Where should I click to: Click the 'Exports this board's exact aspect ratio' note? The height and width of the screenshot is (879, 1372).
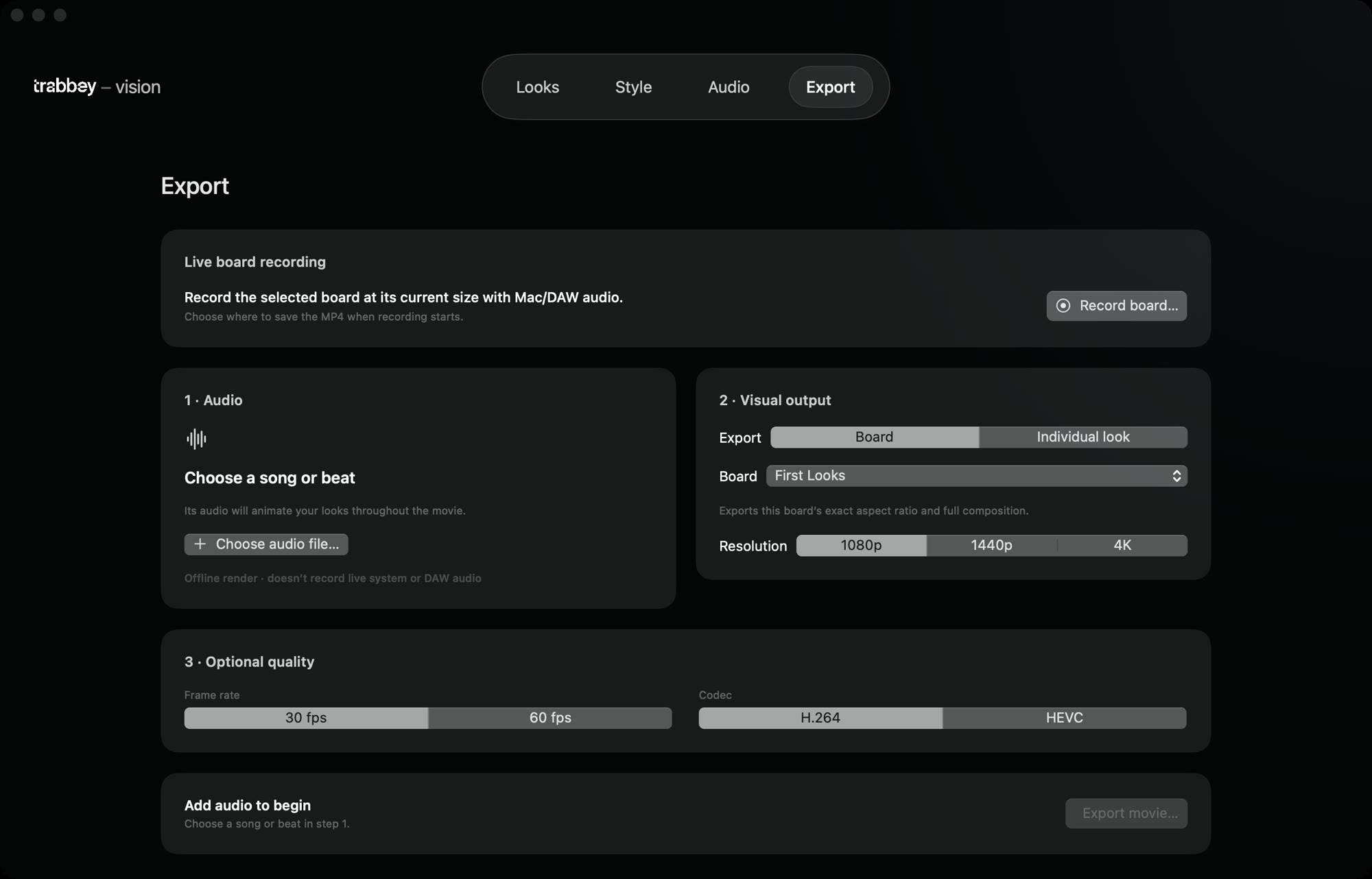[873, 511]
